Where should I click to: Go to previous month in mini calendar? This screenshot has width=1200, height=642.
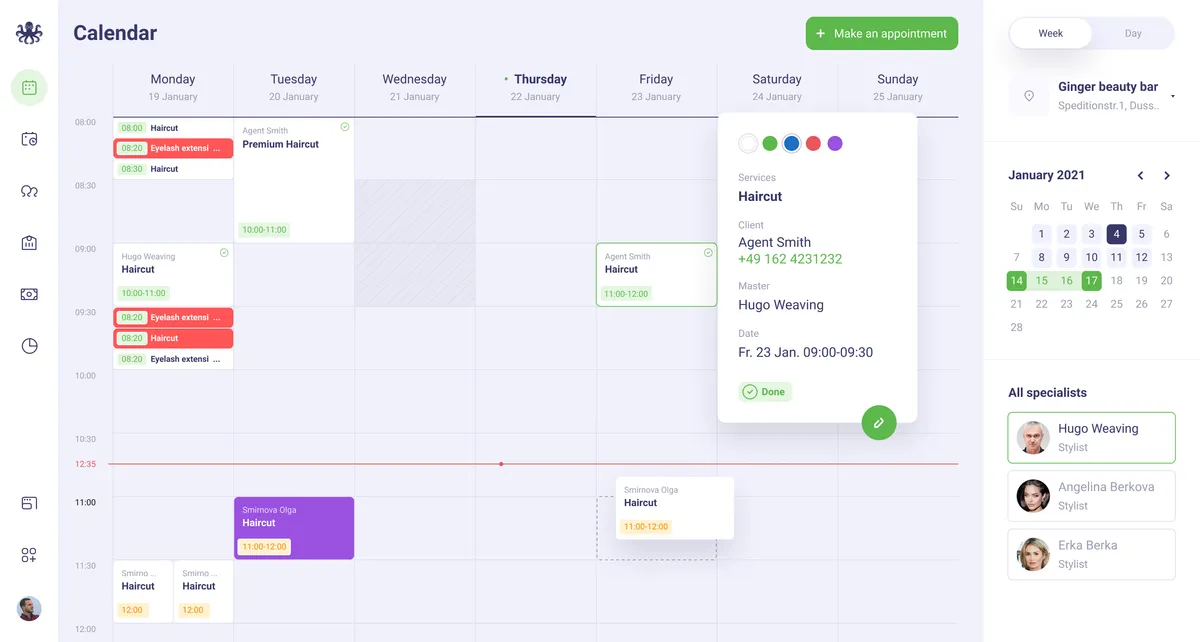1140,175
